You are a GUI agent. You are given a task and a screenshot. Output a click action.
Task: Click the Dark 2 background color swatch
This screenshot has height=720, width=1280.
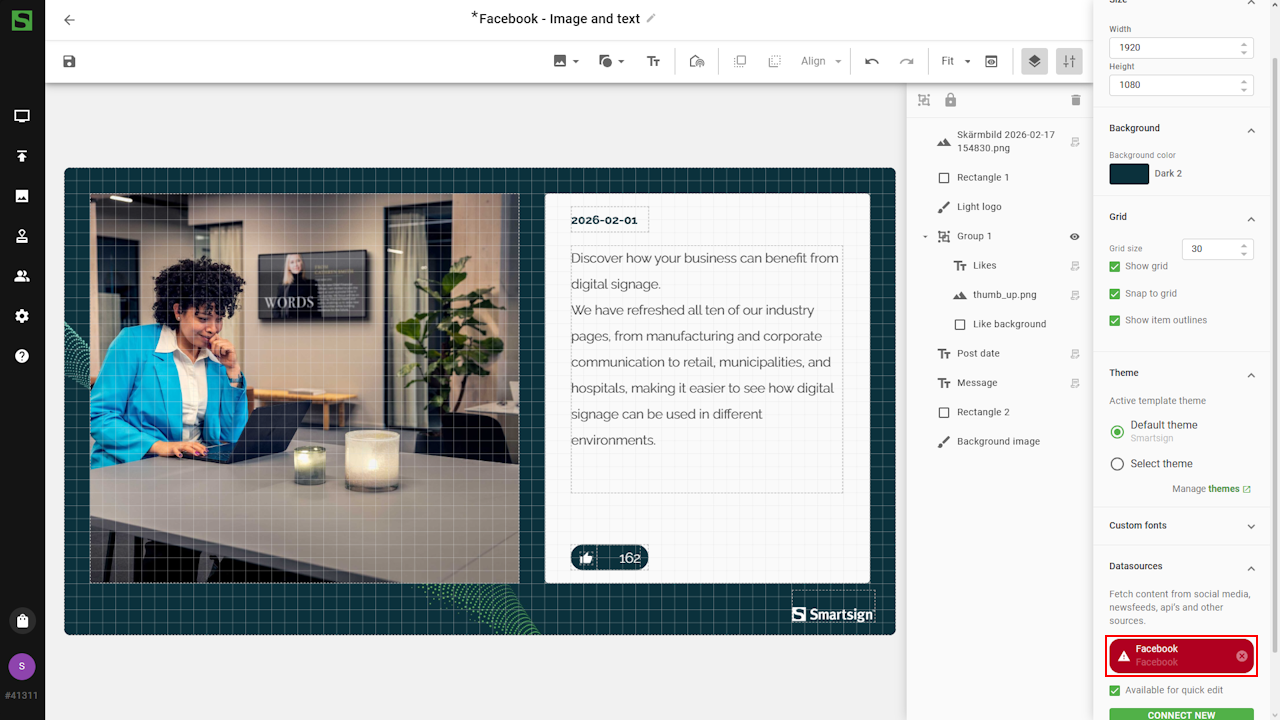pyautogui.click(x=1129, y=174)
